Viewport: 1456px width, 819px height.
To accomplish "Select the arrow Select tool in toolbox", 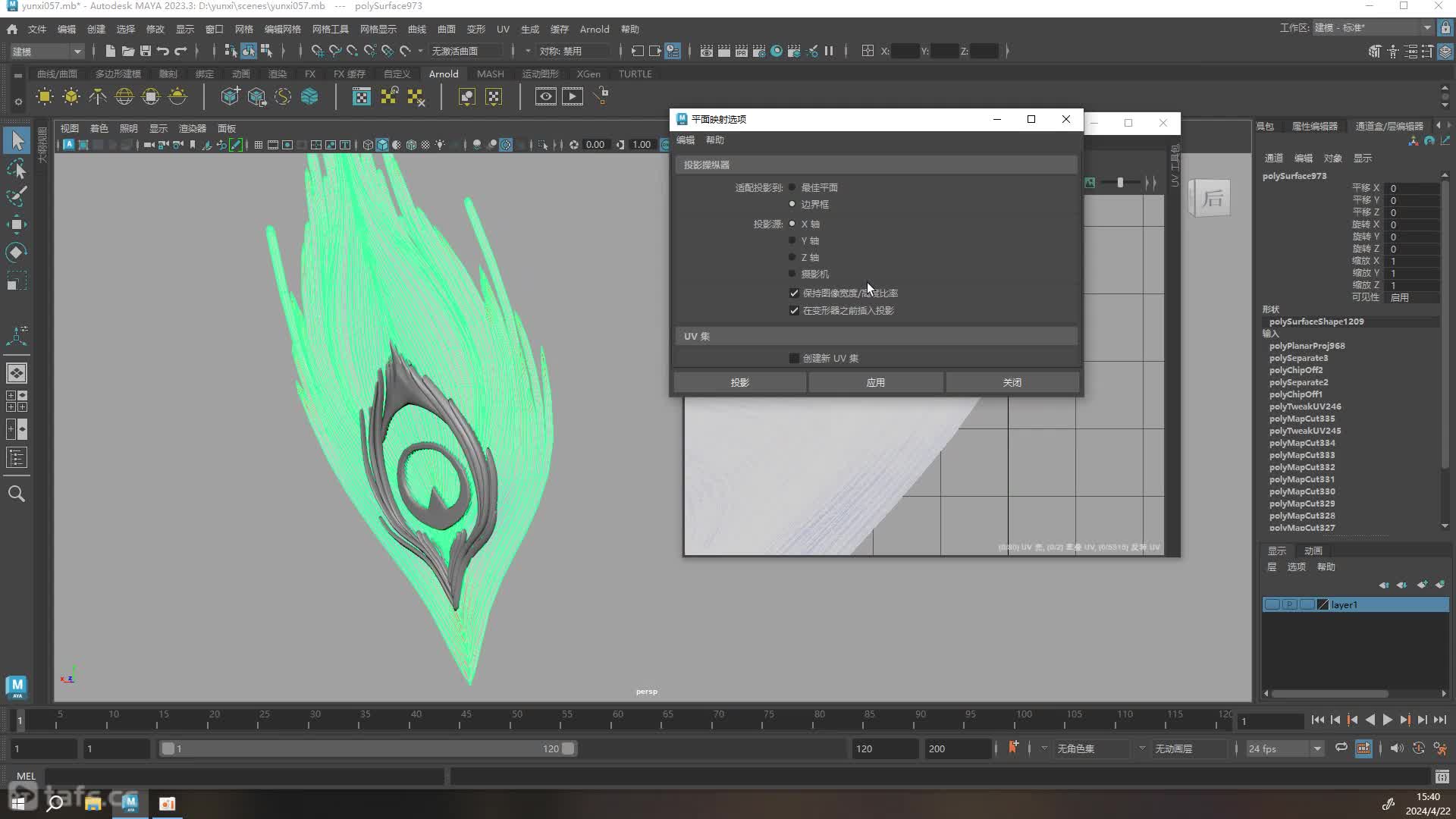I will pyautogui.click(x=17, y=140).
